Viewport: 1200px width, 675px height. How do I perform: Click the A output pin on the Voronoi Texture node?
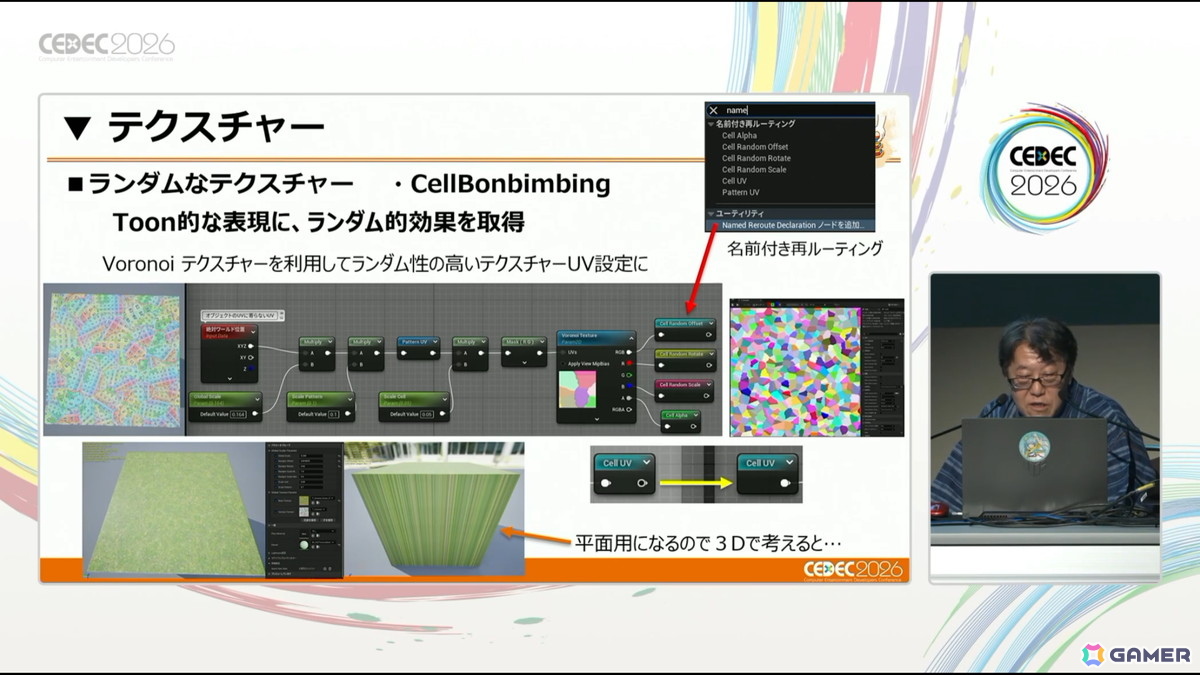(x=629, y=398)
